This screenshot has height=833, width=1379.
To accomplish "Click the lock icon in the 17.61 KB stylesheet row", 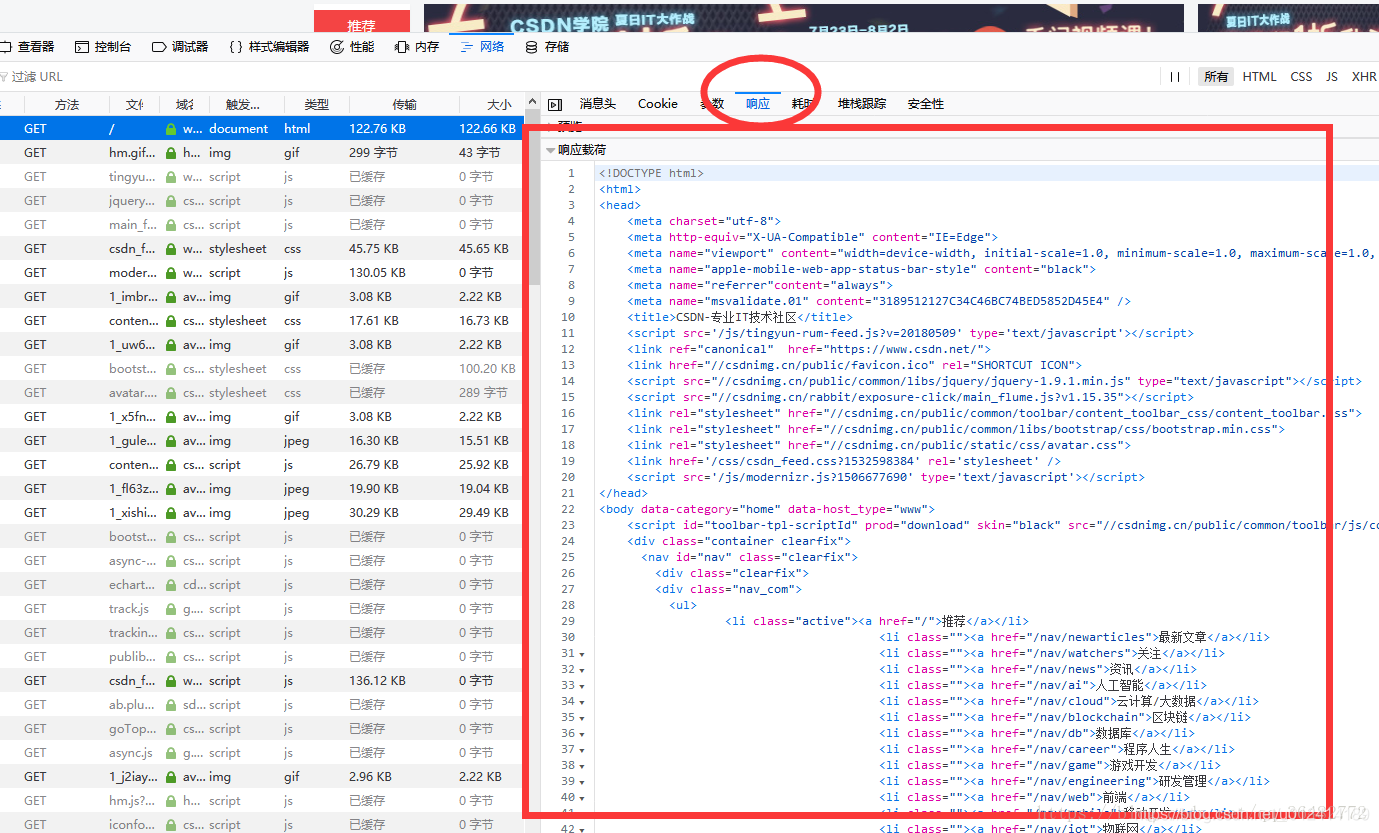I will coord(171,321).
